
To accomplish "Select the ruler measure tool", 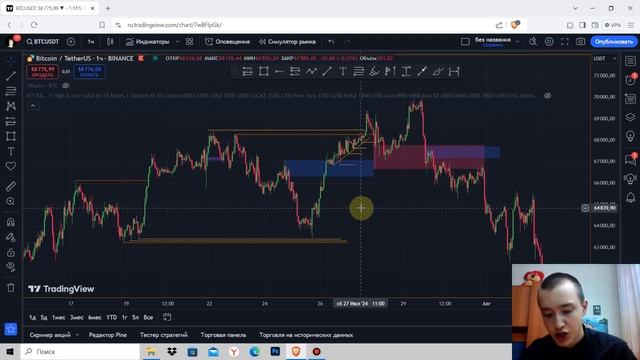I will tap(11, 187).
